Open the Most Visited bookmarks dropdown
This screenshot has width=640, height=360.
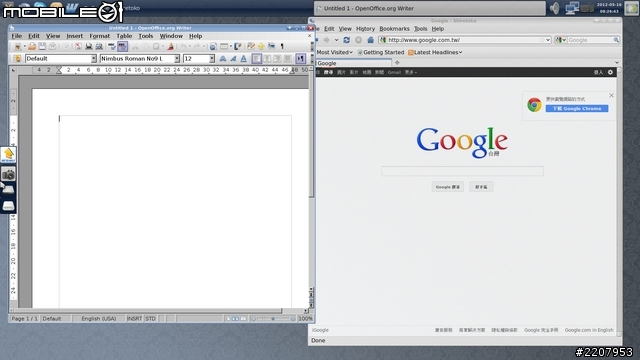pyautogui.click(x=334, y=53)
